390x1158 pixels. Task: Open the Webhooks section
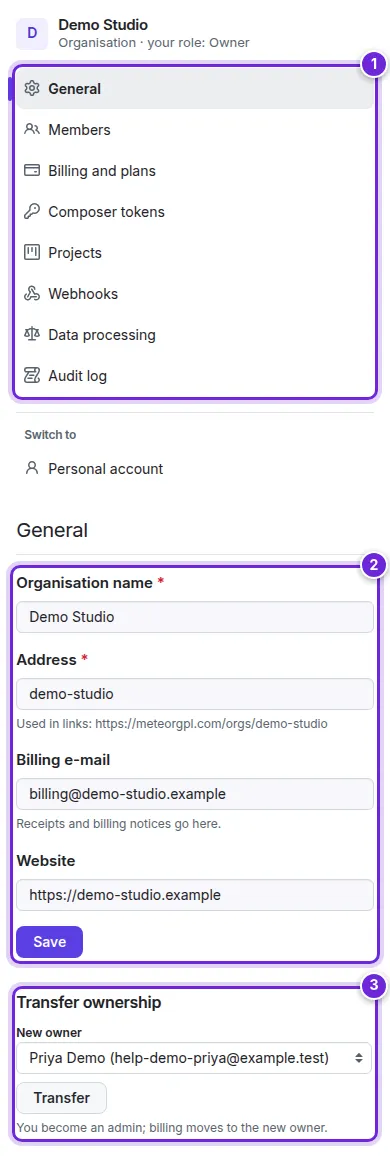pos(195,294)
